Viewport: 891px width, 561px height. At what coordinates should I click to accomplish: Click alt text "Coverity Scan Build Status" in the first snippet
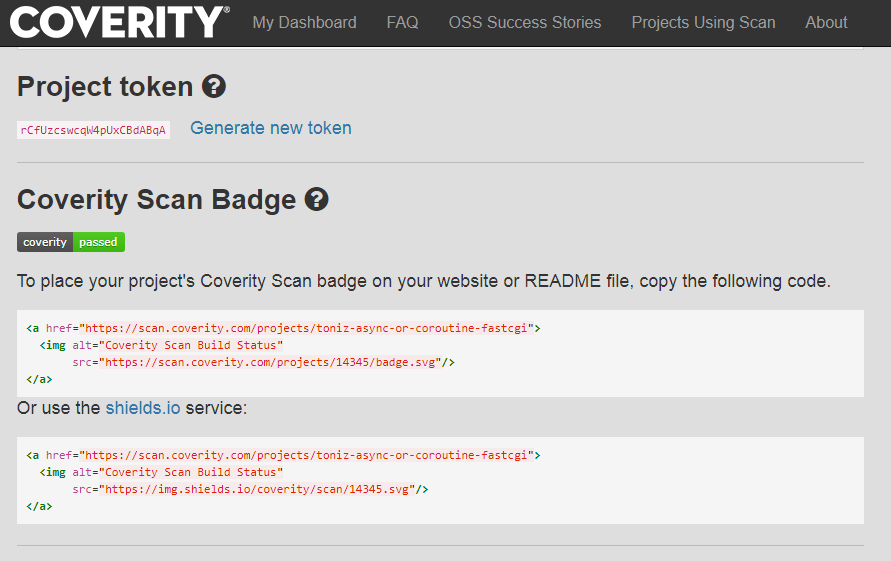click(x=190, y=345)
